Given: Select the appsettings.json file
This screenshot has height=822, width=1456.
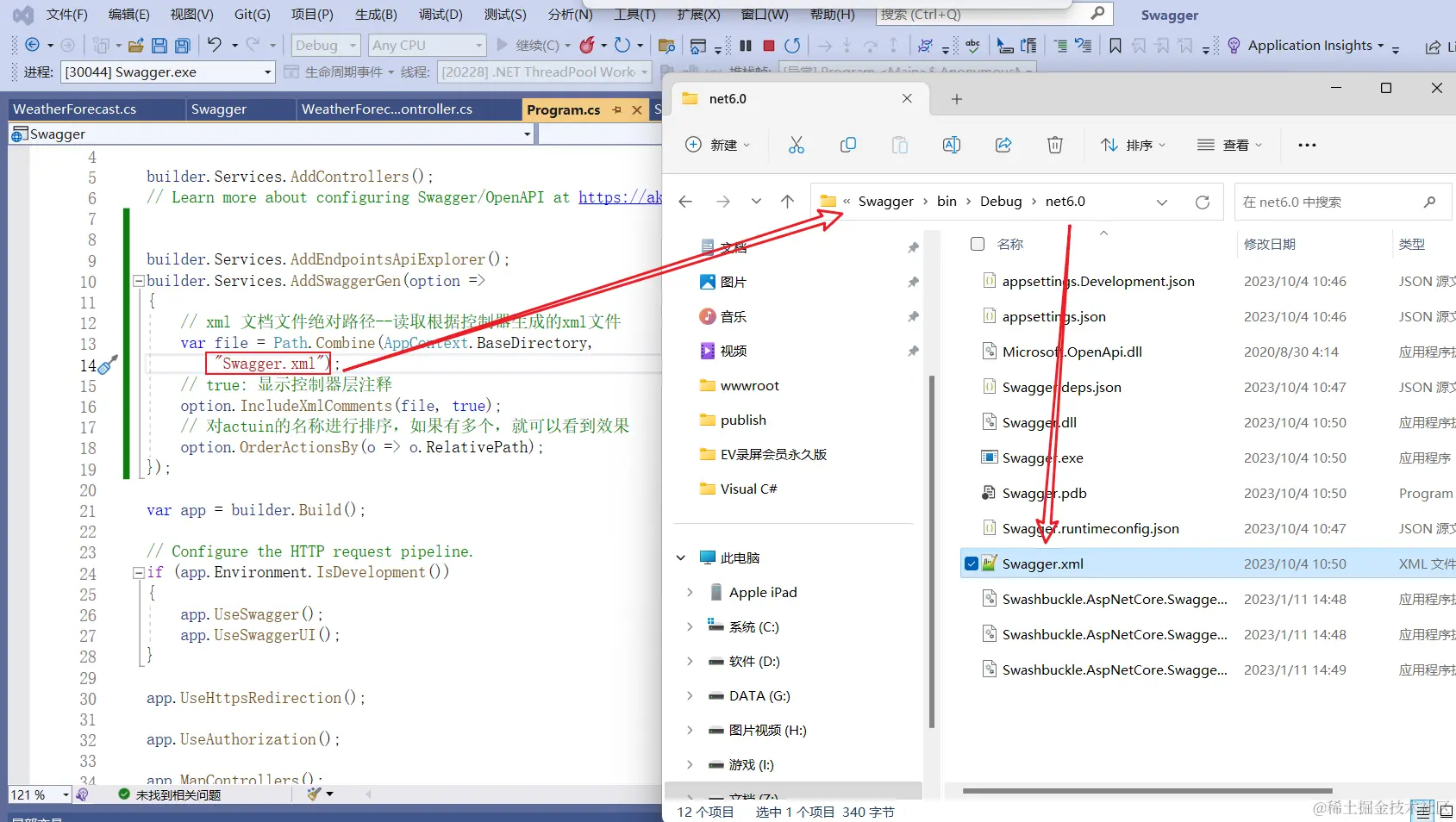Looking at the screenshot, I should pos(1053,316).
